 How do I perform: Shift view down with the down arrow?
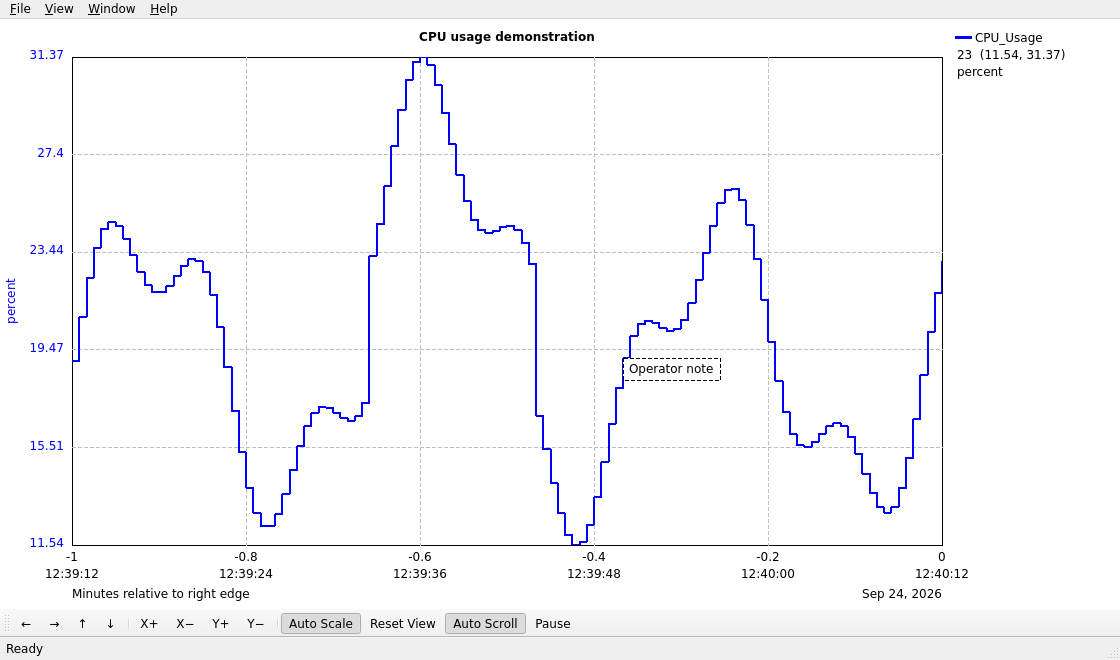(110, 624)
